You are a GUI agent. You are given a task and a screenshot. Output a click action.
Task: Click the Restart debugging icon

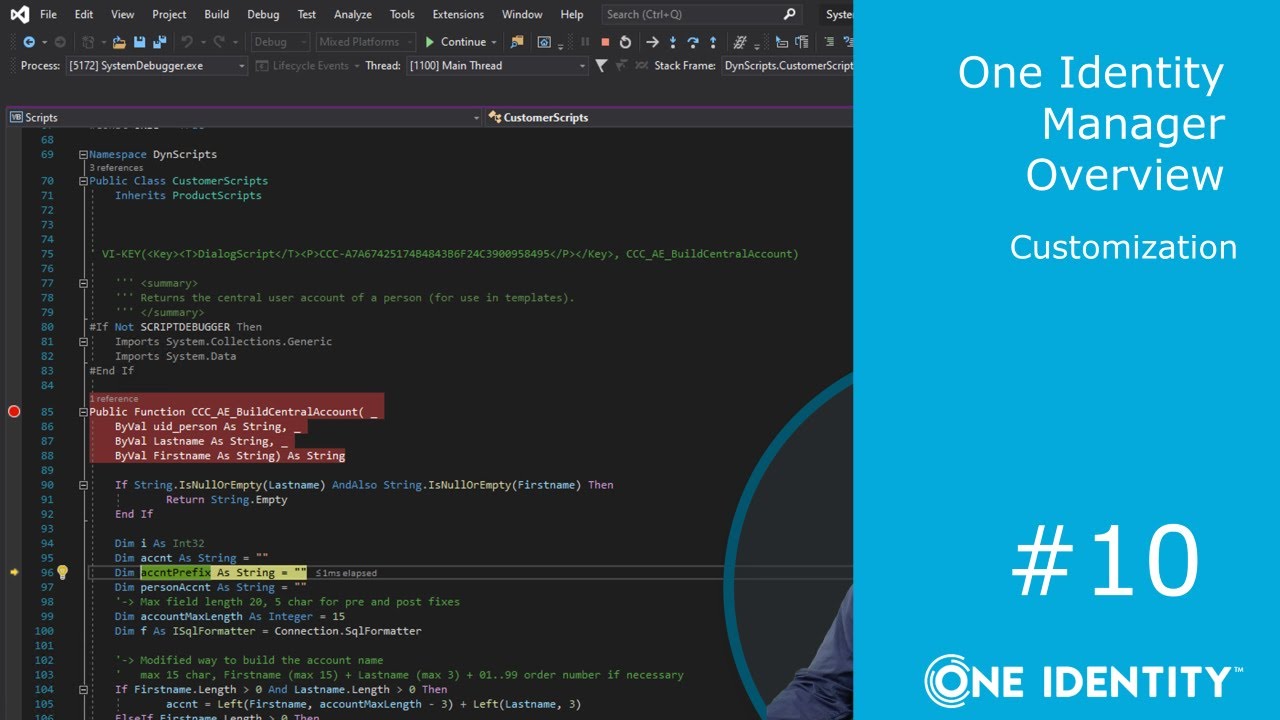625,42
